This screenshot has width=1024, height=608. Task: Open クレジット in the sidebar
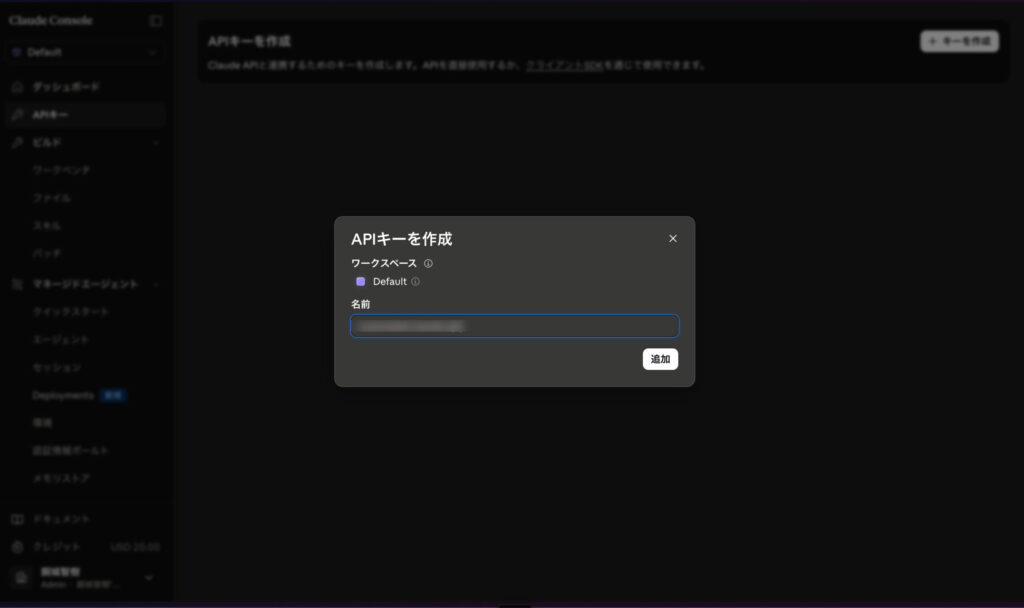pyautogui.click(x=57, y=547)
